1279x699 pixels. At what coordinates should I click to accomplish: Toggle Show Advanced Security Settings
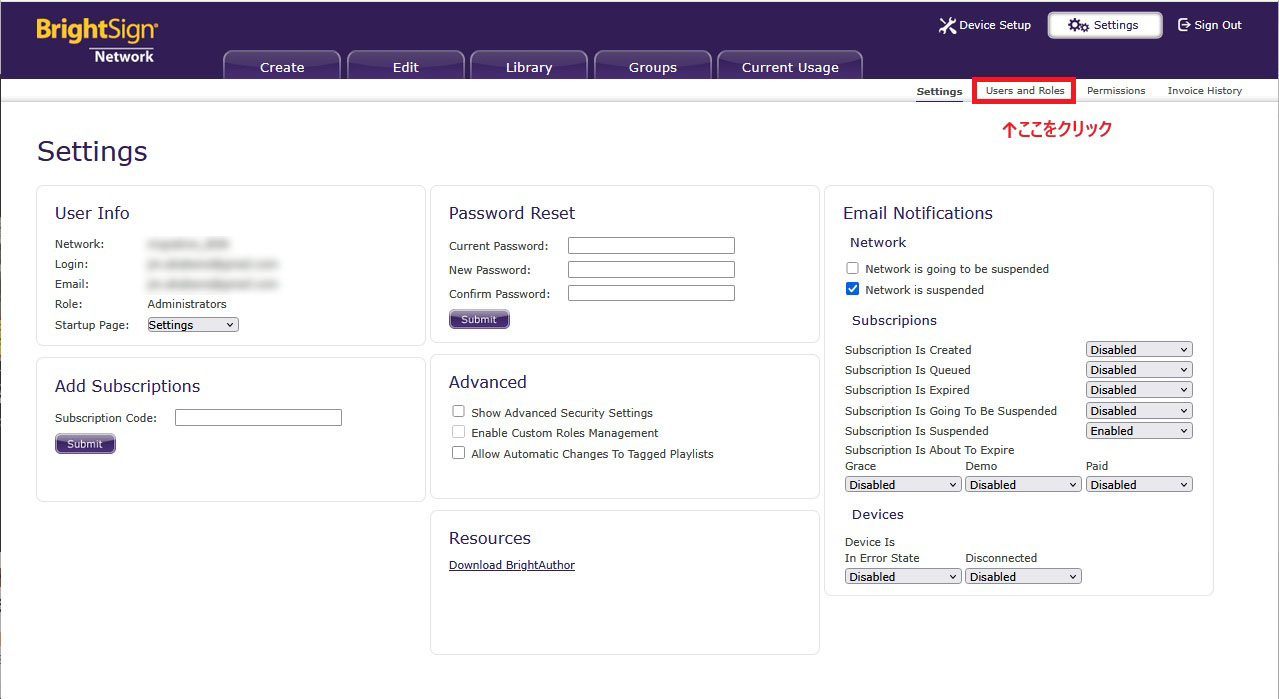459,412
